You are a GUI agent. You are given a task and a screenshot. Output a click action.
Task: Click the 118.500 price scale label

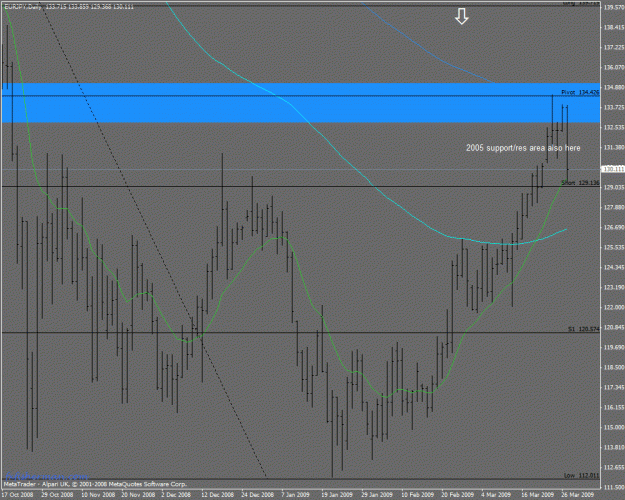click(614, 367)
